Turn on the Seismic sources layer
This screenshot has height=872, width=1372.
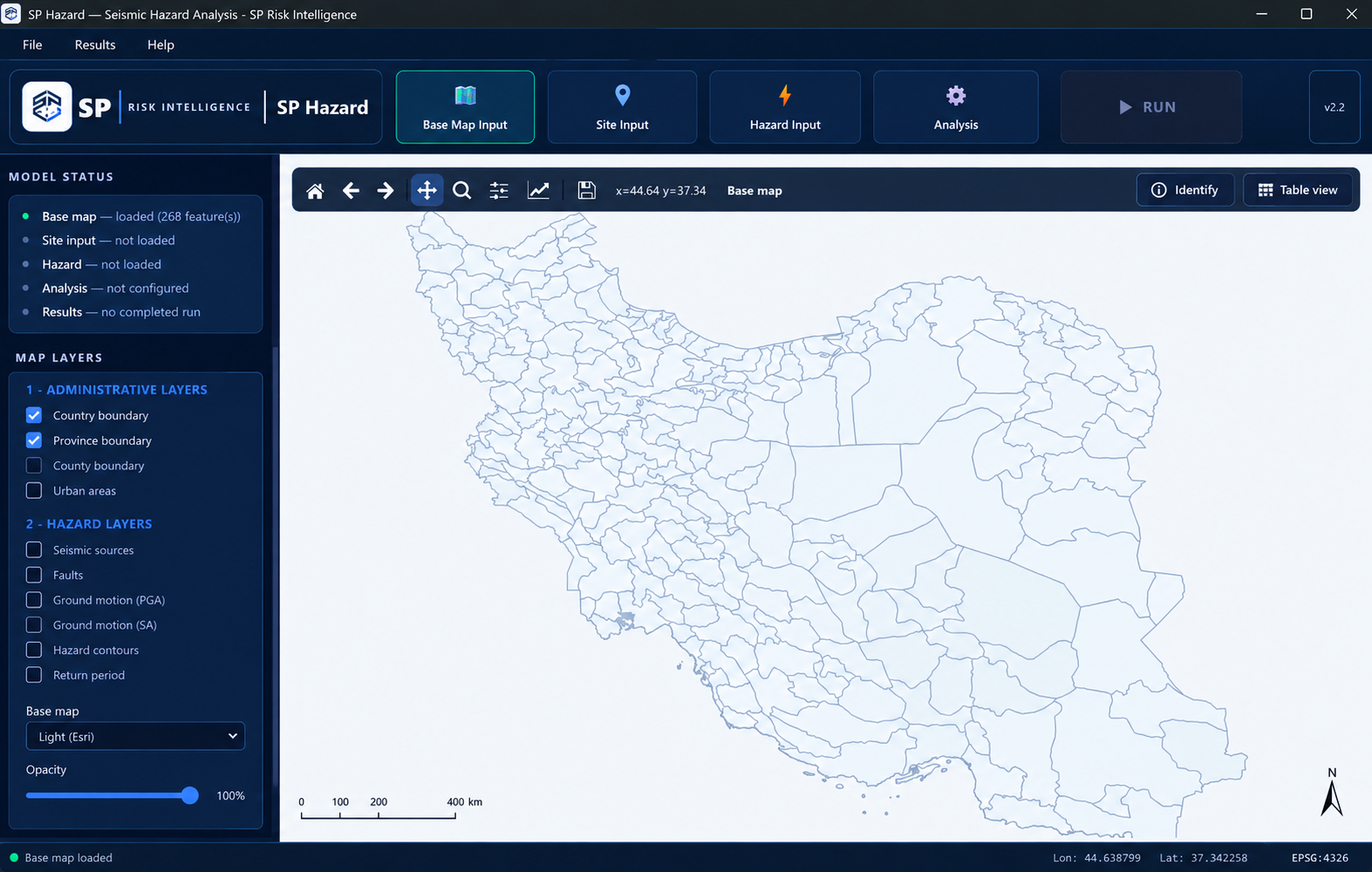34,550
